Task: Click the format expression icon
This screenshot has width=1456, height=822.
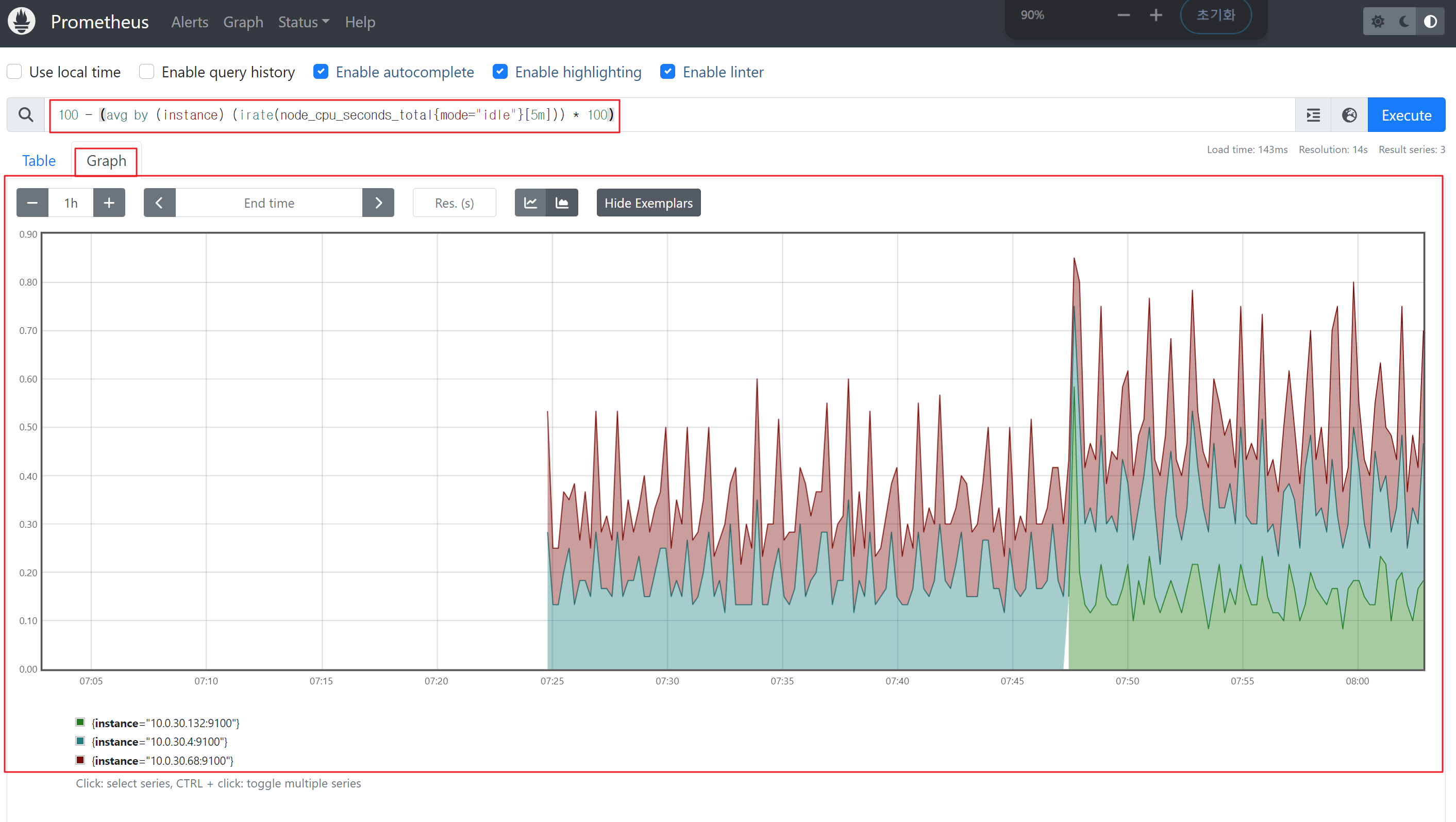Action: [x=1313, y=115]
